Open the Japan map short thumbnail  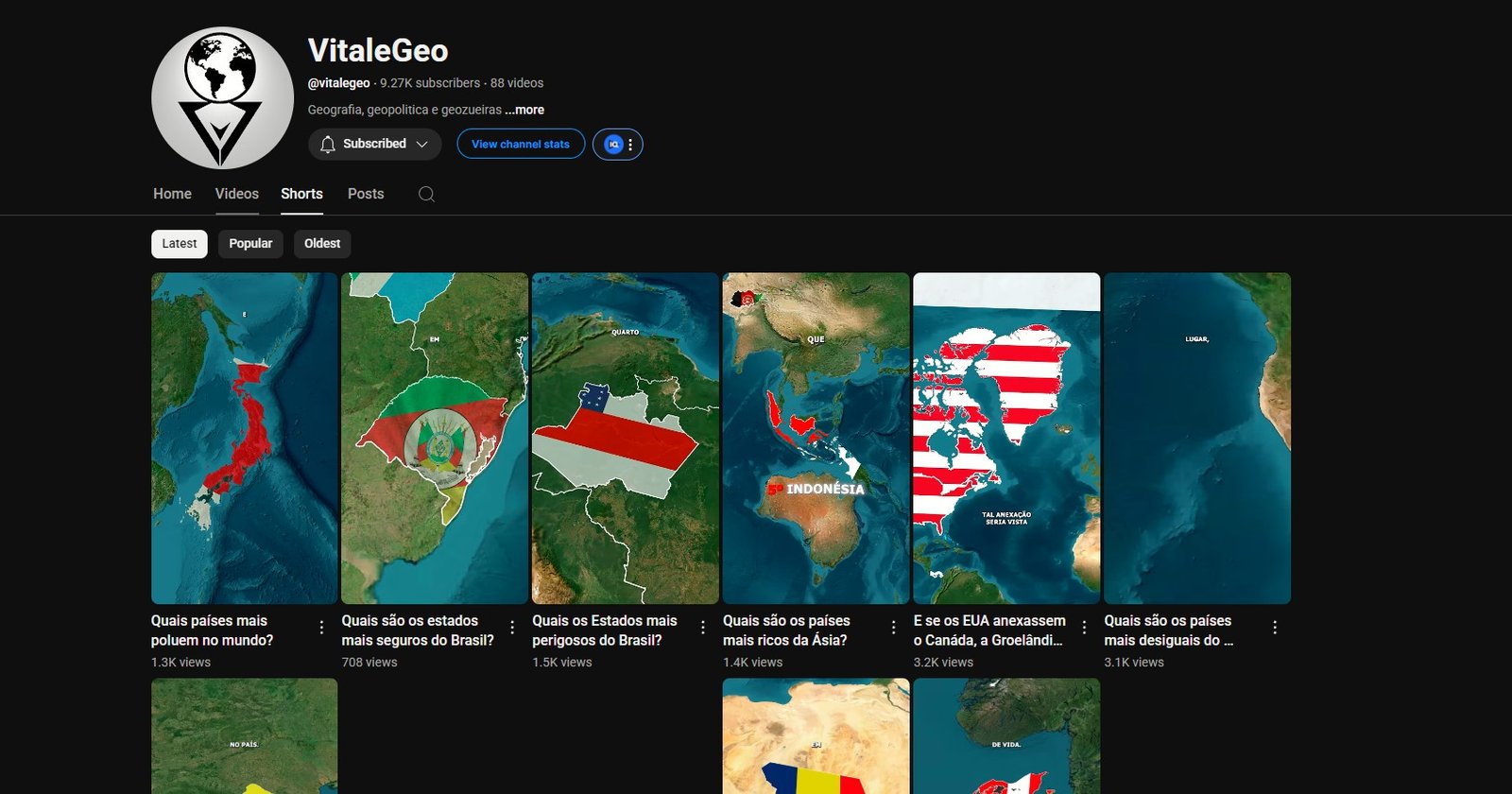pos(244,439)
